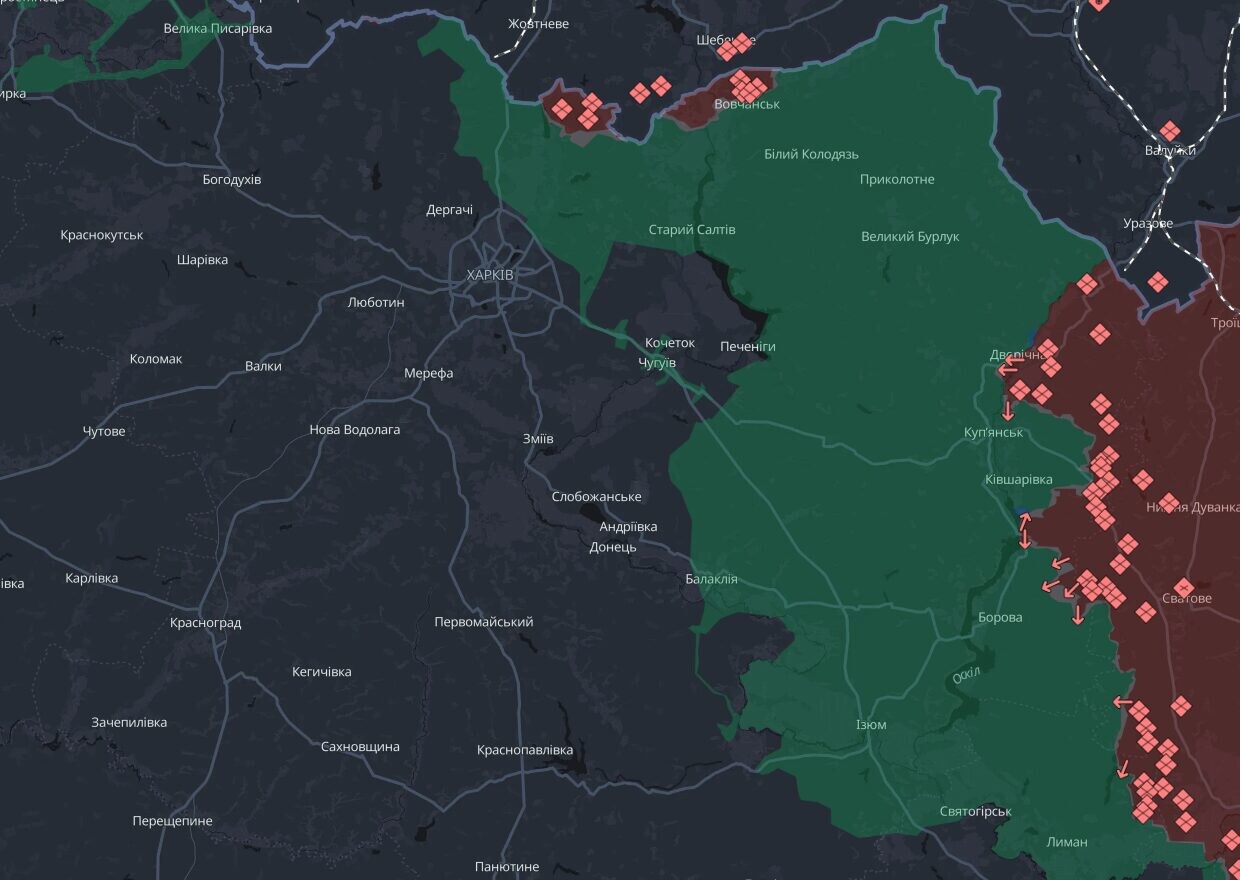1240x880 pixels.
Task: Click the Великий Бурлук label
Action: click(910, 236)
